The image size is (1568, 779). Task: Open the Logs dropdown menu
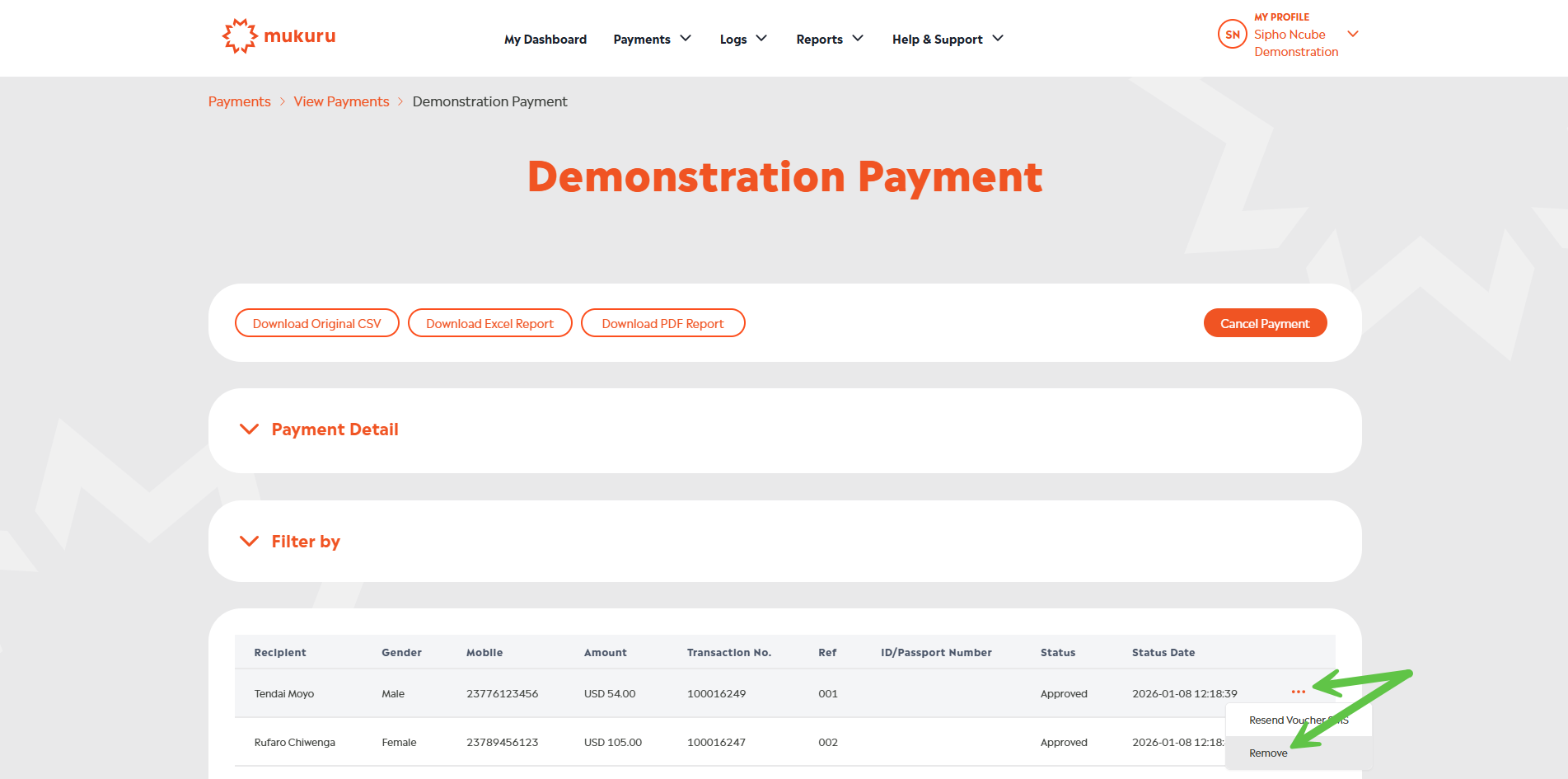[x=742, y=39]
